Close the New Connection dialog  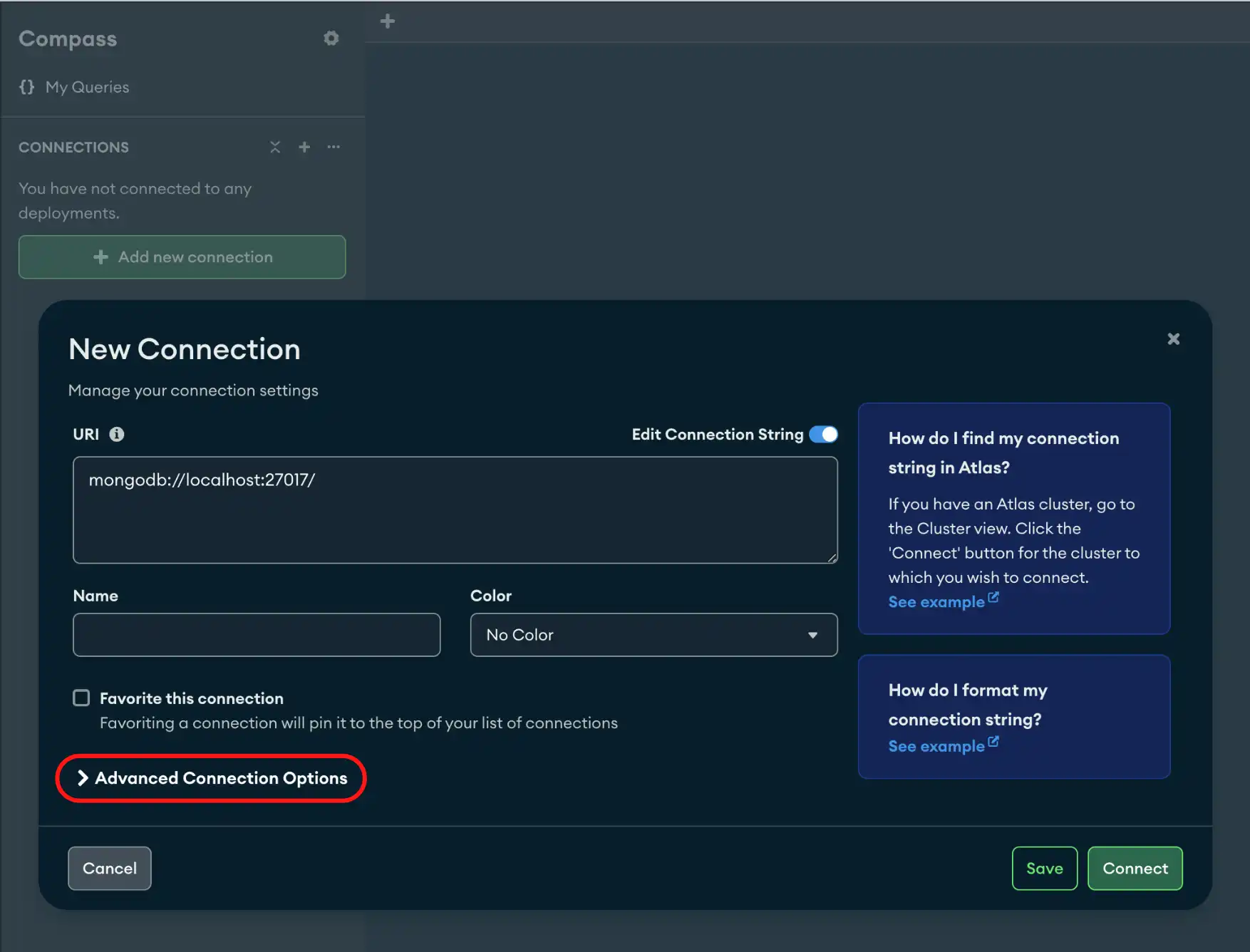tap(1173, 338)
